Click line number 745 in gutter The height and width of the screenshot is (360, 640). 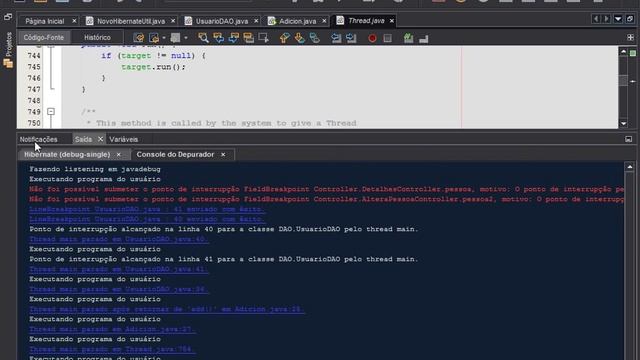pyautogui.click(x=34, y=67)
